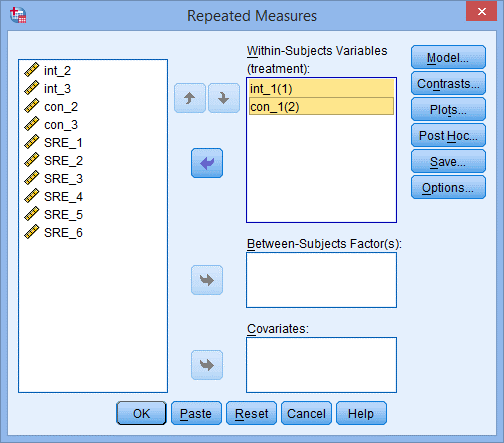Click the Between-Subjects Factor transfer arrow
Image resolution: width=504 pixels, height=443 pixels.
click(x=207, y=280)
